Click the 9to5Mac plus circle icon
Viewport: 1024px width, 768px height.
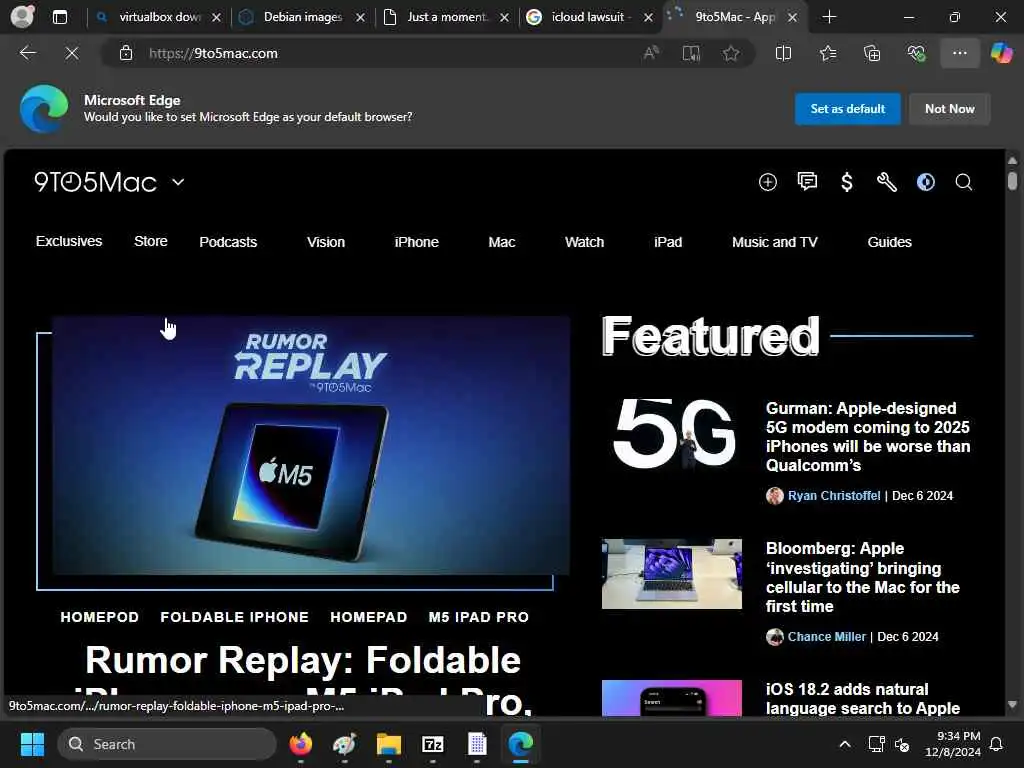click(x=767, y=182)
